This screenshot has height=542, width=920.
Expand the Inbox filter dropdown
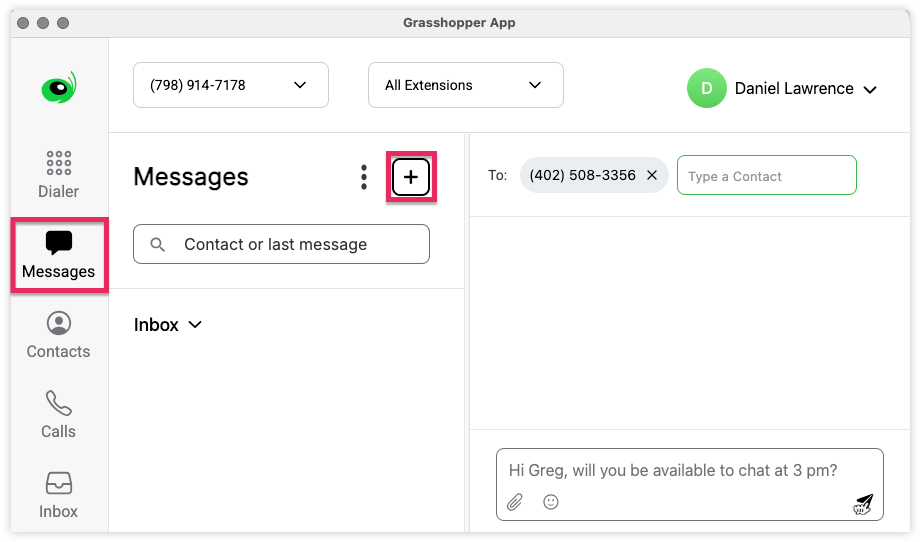[x=168, y=325]
